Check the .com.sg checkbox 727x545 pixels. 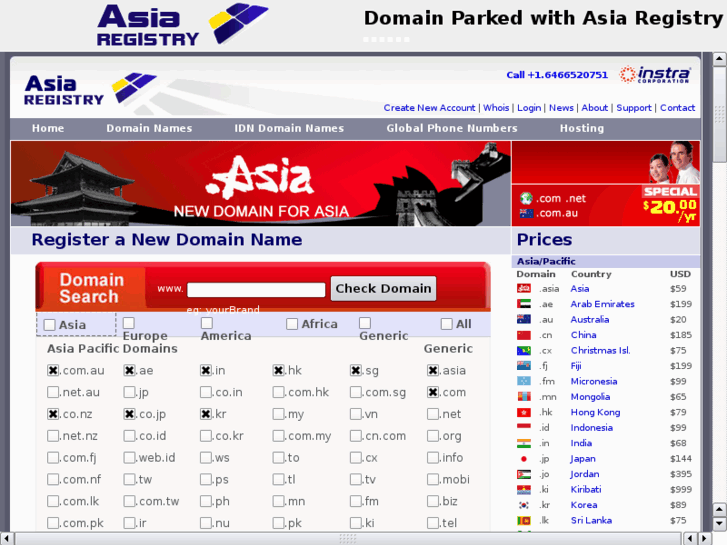tap(356, 392)
